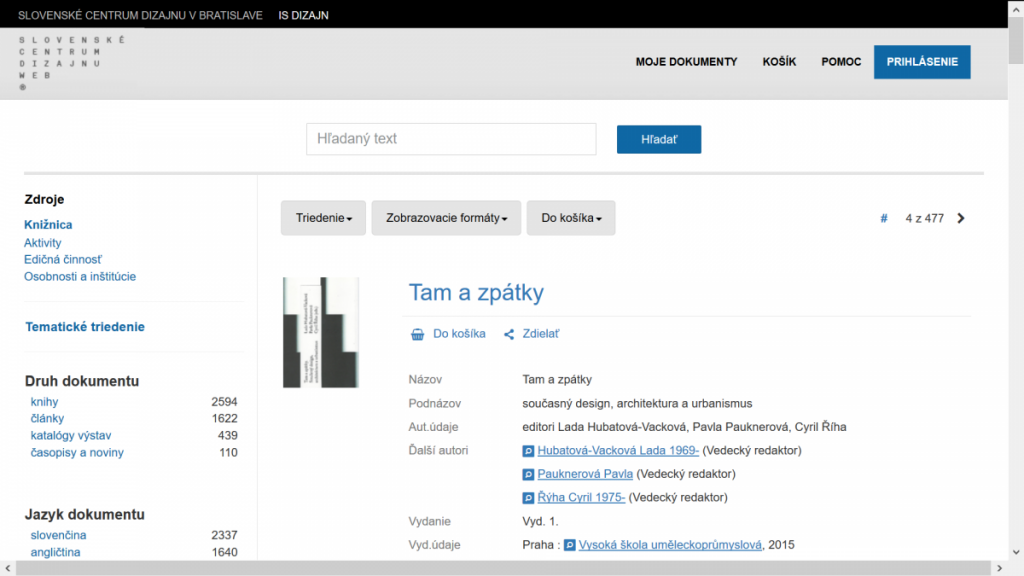Click the hash symbol record number link

884,218
